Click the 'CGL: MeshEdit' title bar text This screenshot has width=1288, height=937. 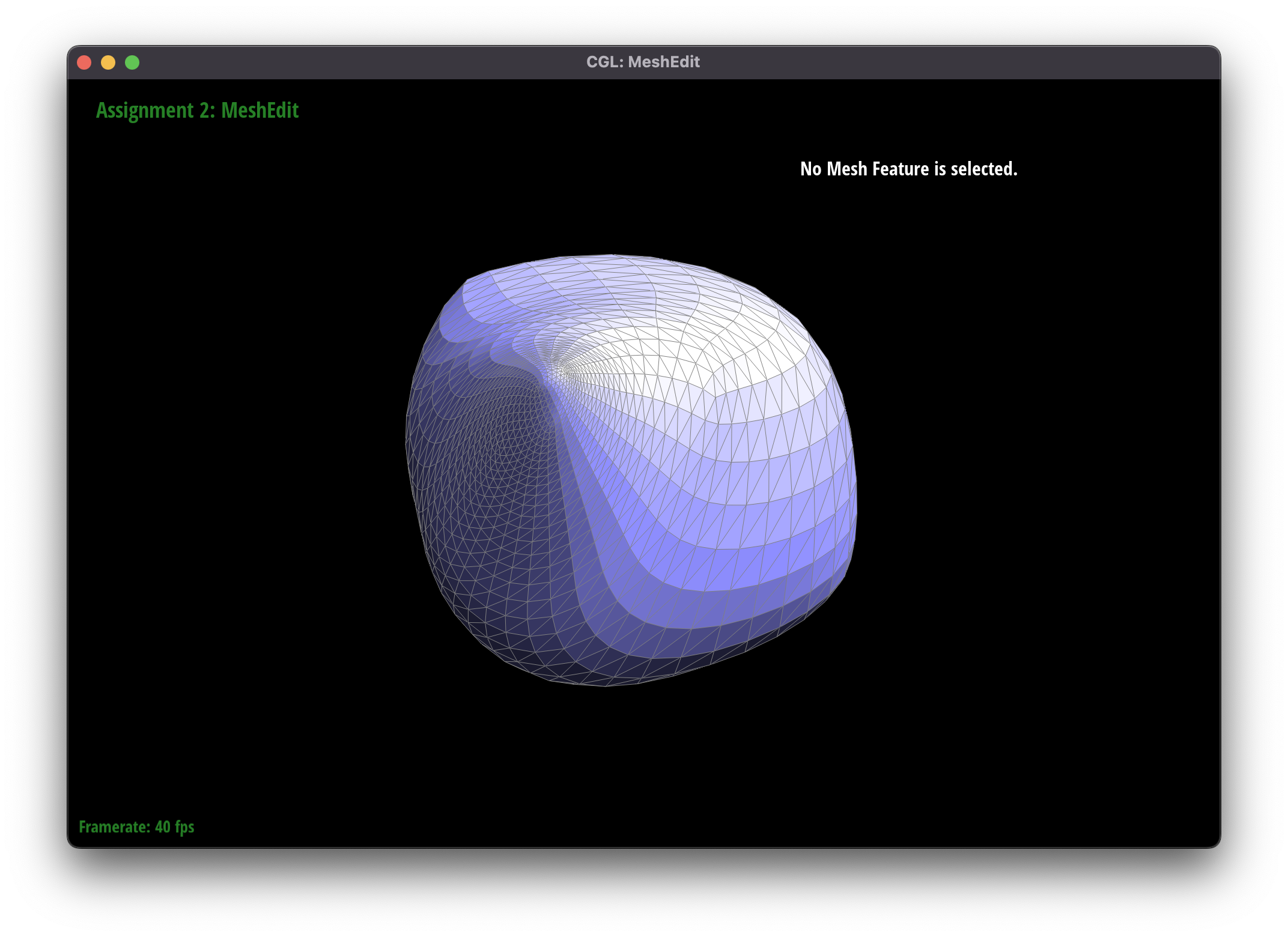pyautogui.click(x=643, y=62)
